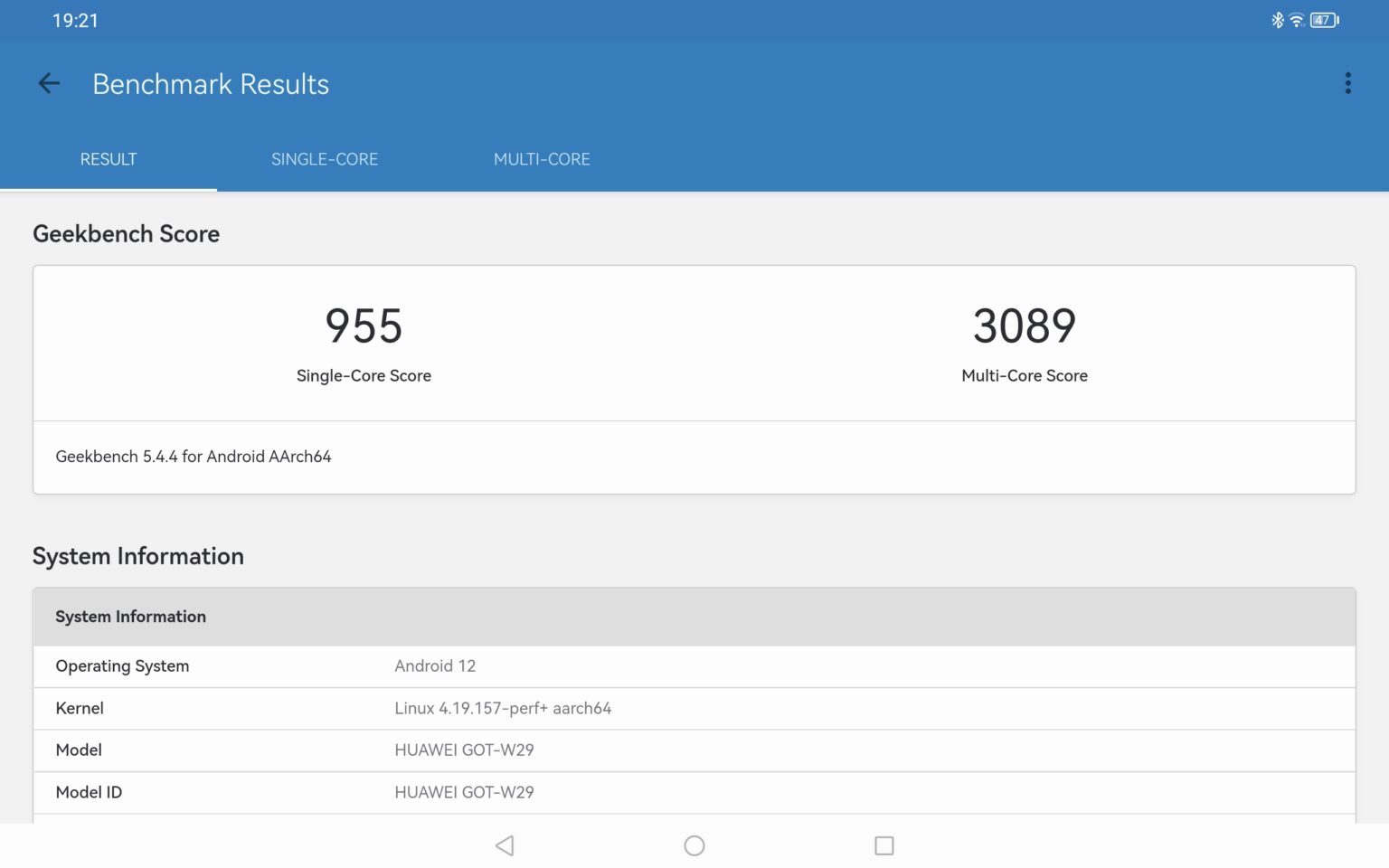The image size is (1389, 868).
Task: Tap the Android back navigation triangle
Action: click(505, 845)
